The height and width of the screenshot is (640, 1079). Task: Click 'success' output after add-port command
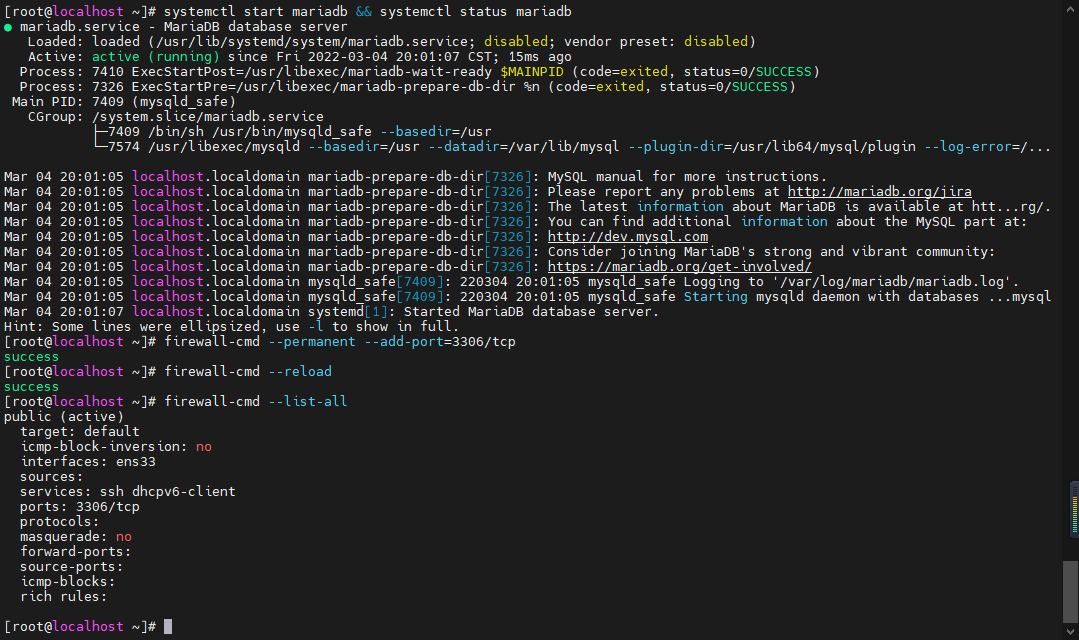tap(32, 356)
